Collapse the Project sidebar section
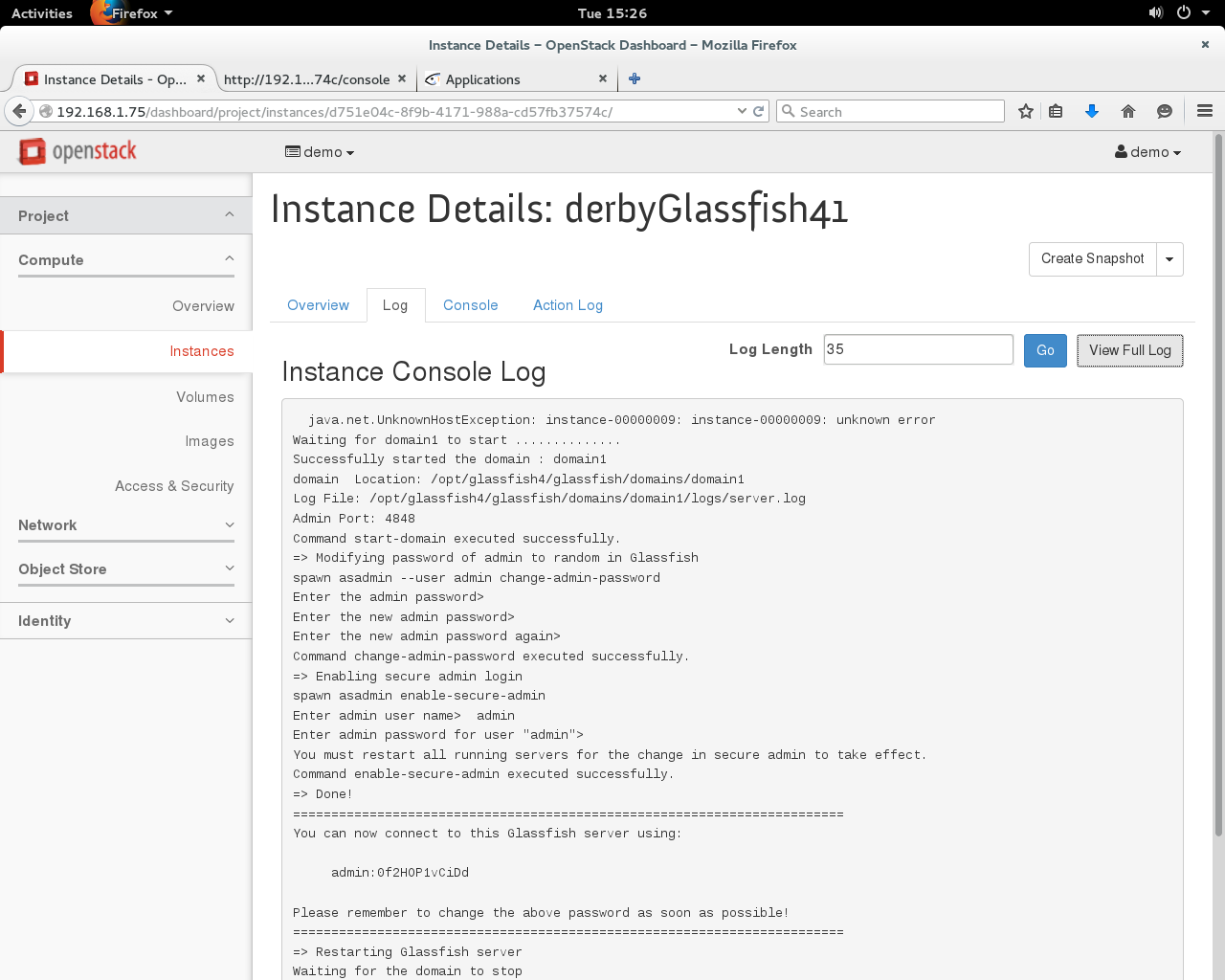This screenshot has width=1225, height=980. (125, 215)
